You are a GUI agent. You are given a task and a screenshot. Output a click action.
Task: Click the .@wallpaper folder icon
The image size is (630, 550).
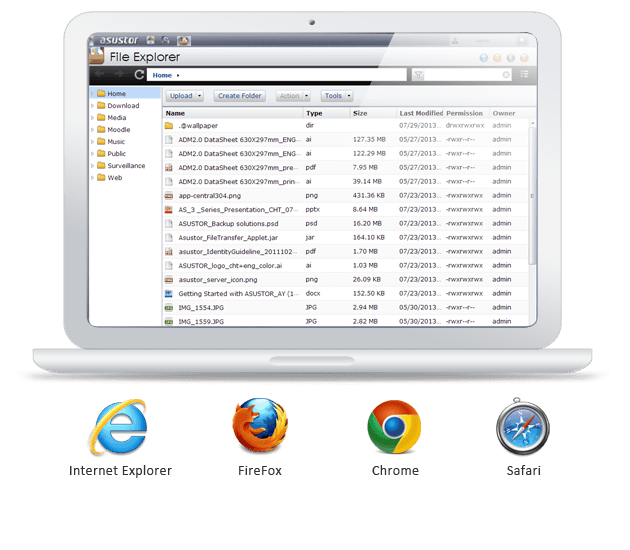[x=169, y=126]
